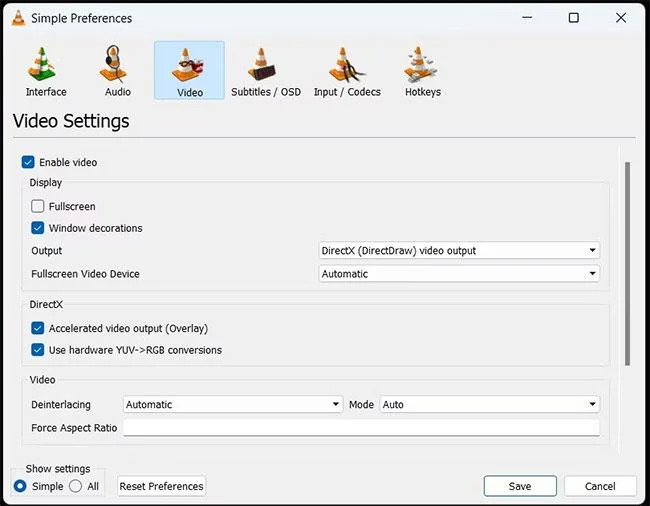Image resolution: width=650 pixels, height=506 pixels.
Task: Toggle Use hardware YUV->RGB conversions
Action: (37, 350)
